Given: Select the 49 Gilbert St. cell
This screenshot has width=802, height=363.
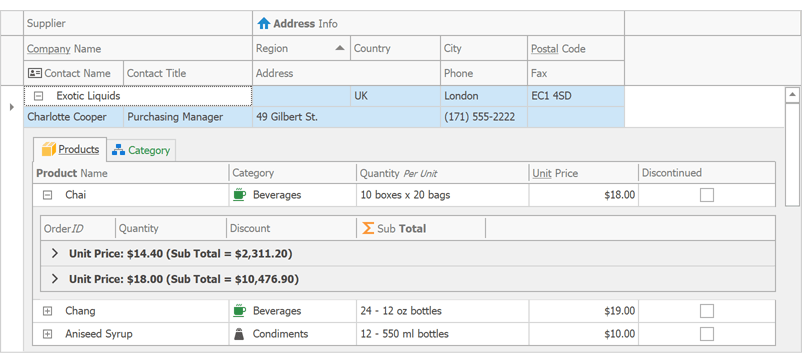Looking at the screenshot, I should click(346, 117).
